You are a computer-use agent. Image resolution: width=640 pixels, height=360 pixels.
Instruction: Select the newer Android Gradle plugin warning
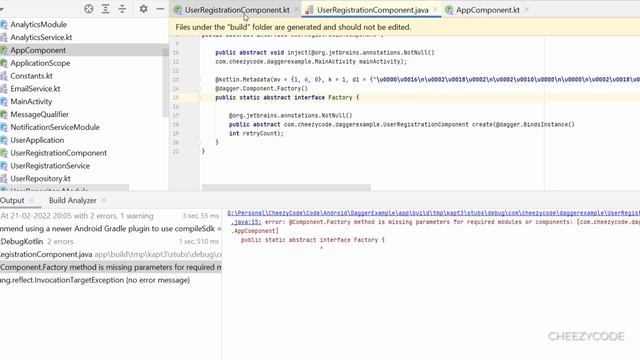pos(111,229)
